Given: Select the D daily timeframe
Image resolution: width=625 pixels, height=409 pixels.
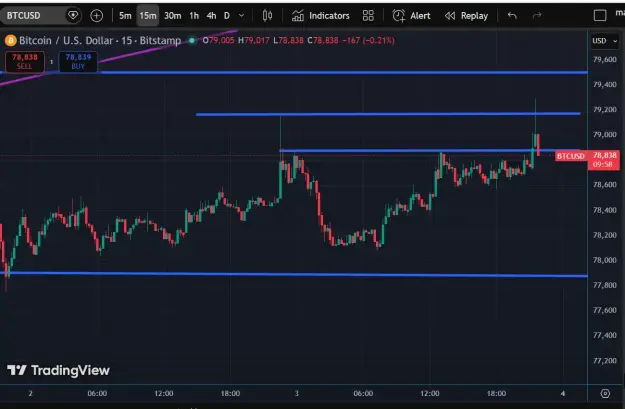Looking at the screenshot, I should [227, 16].
